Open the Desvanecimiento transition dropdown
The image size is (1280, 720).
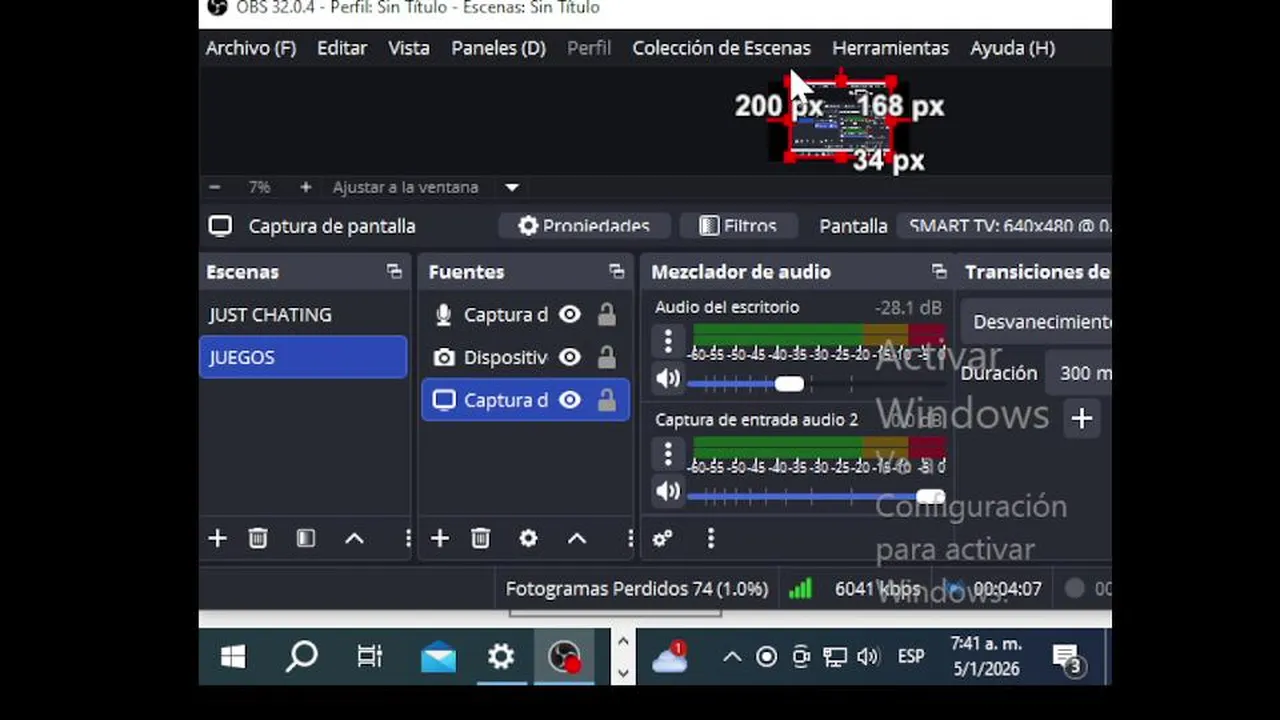(1037, 322)
